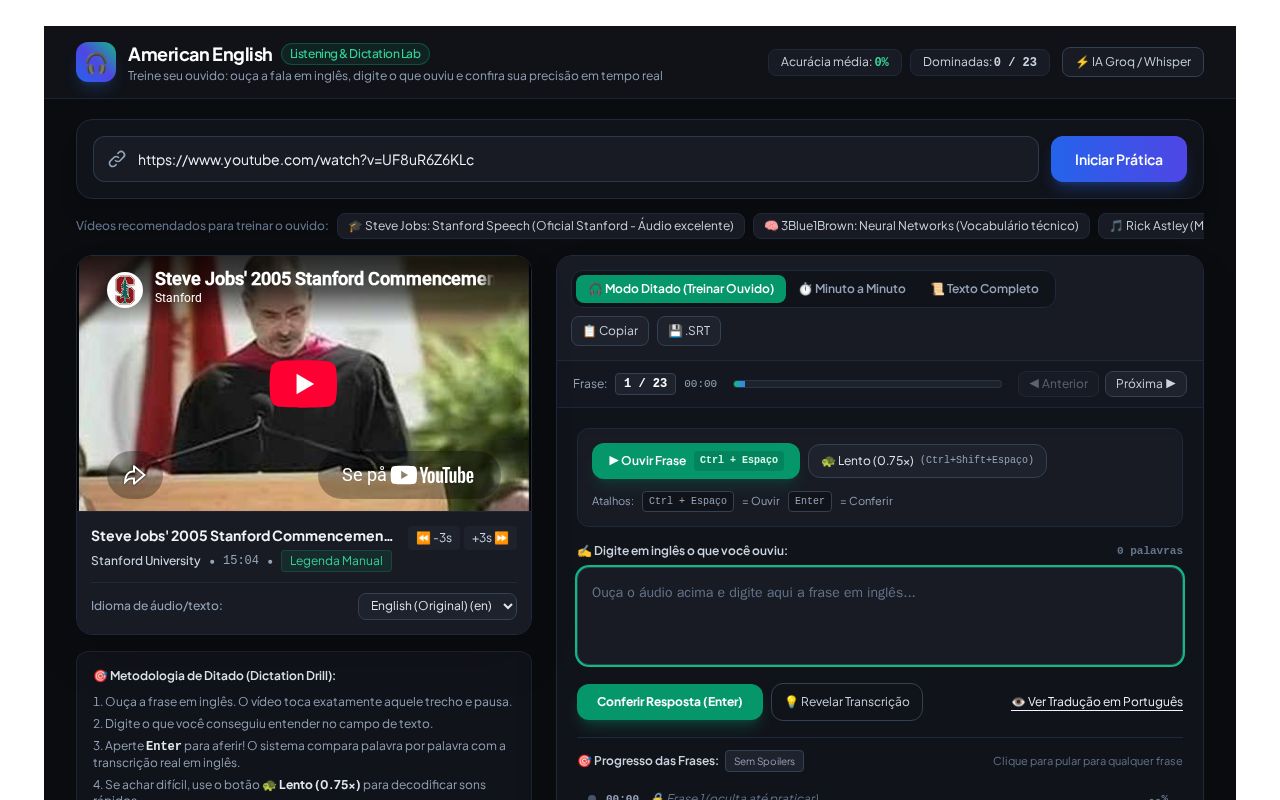Click Acurácia média 0% stat
The image size is (1280, 800).
click(x=835, y=62)
